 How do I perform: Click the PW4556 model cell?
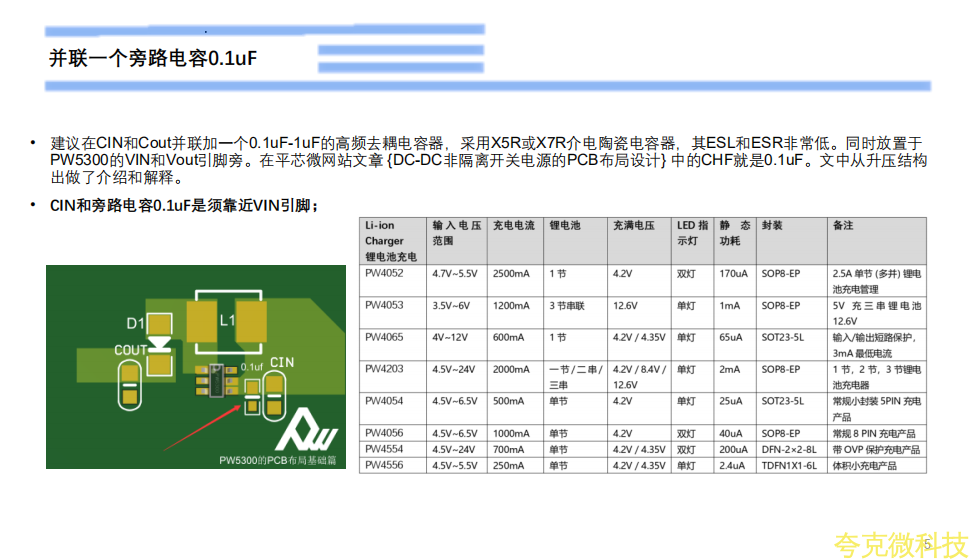click(384, 465)
